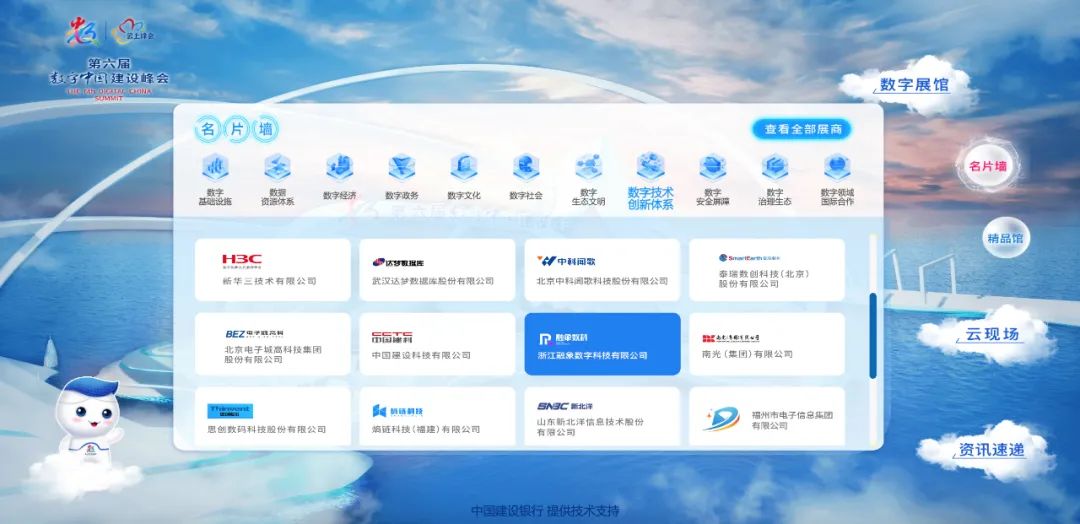Switch to the 数字经济 tab label
This screenshot has width=1080, height=524.
click(x=340, y=196)
